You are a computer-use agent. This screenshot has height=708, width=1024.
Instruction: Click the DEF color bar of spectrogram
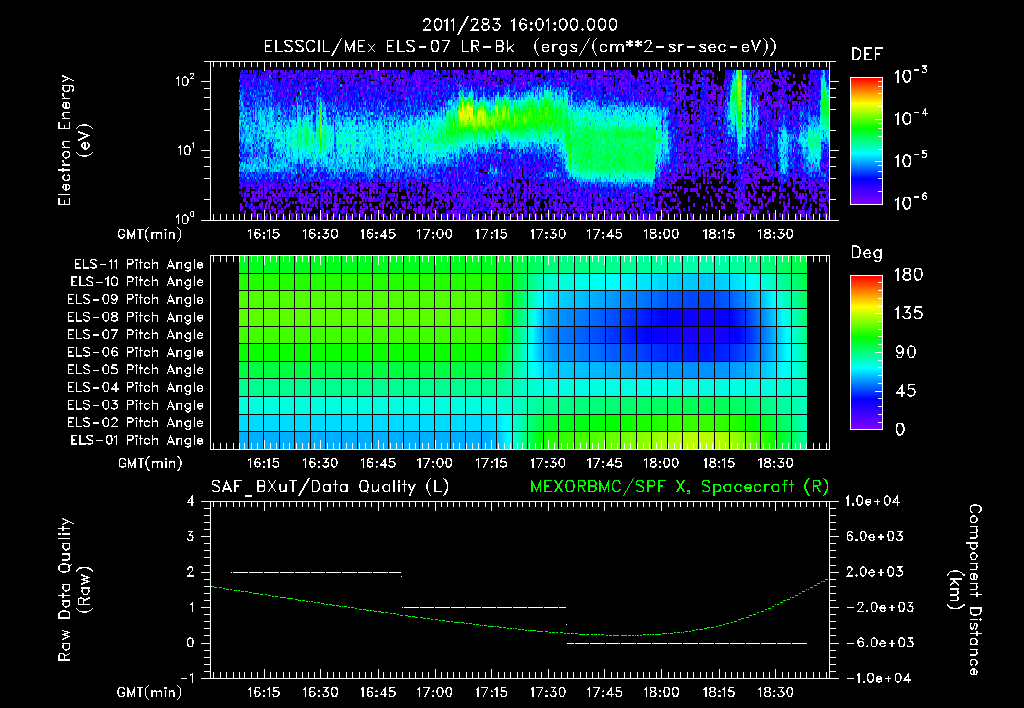[866, 141]
